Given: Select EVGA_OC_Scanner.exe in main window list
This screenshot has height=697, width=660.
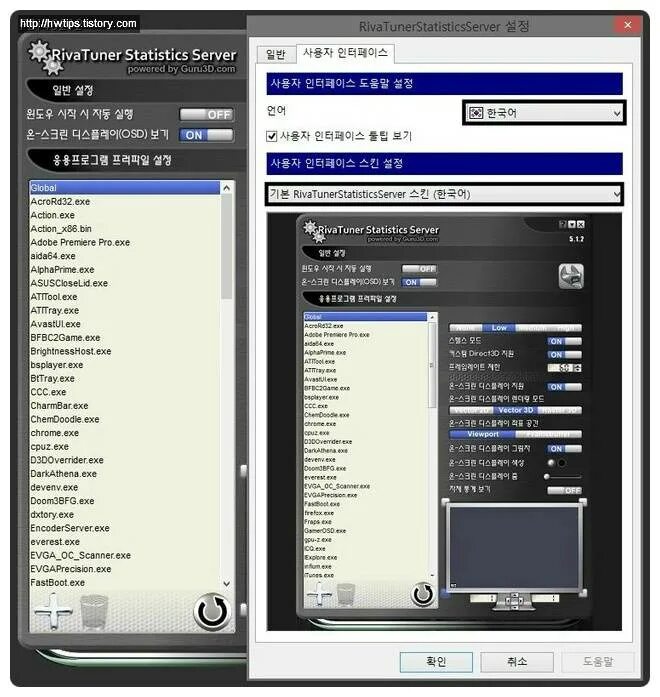Looking at the screenshot, I should 124,556.
